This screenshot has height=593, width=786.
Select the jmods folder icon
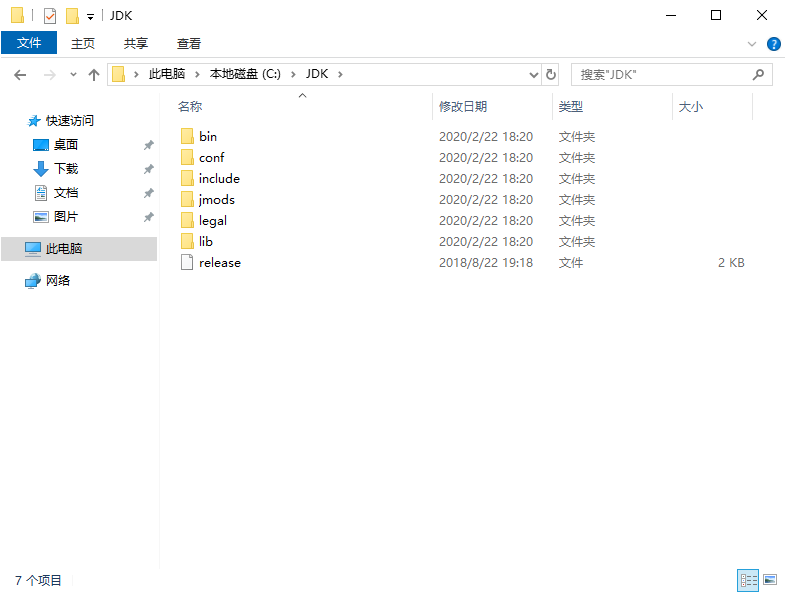(187, 200)
